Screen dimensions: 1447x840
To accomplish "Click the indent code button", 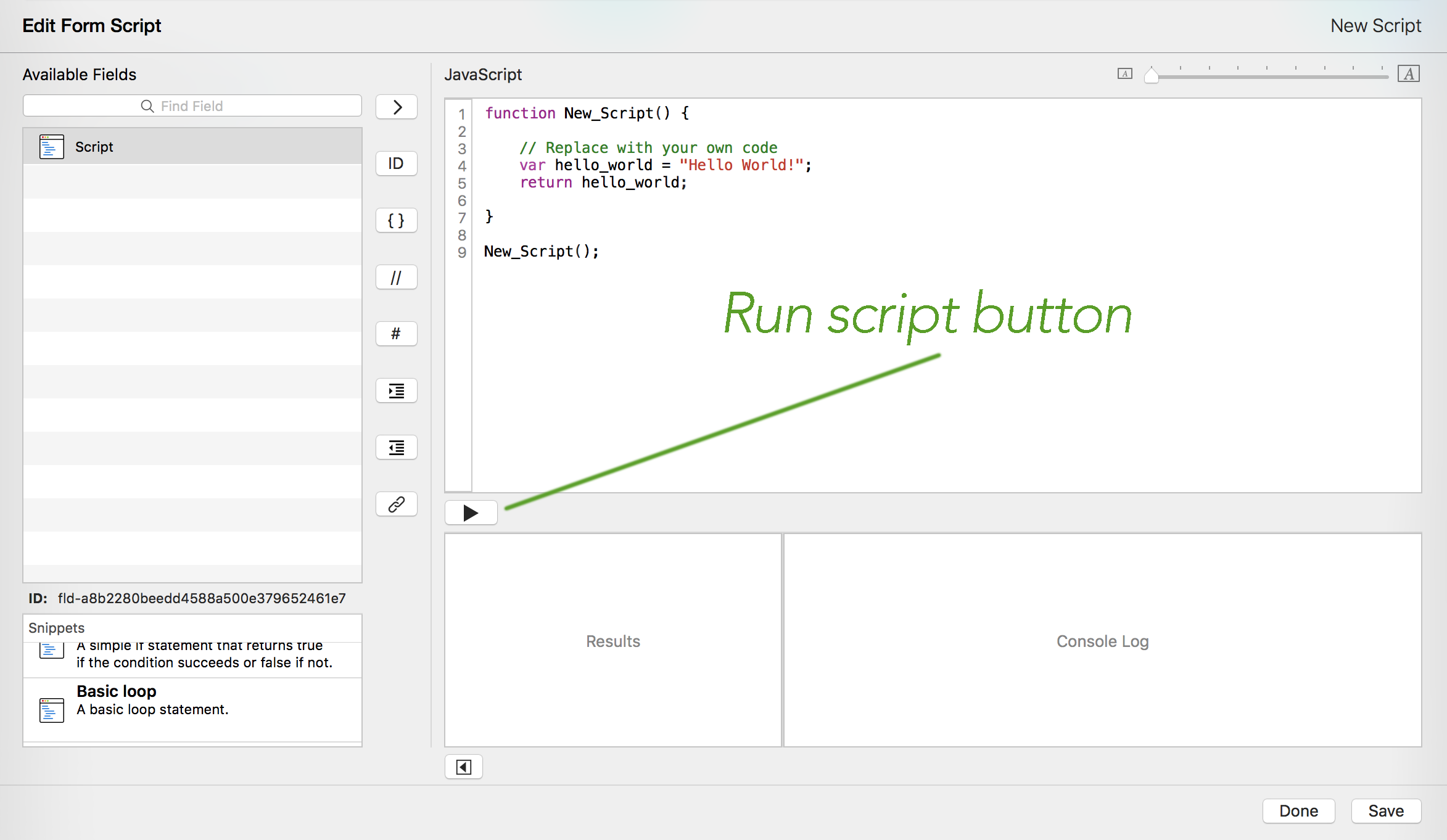I will coord(396,390).
